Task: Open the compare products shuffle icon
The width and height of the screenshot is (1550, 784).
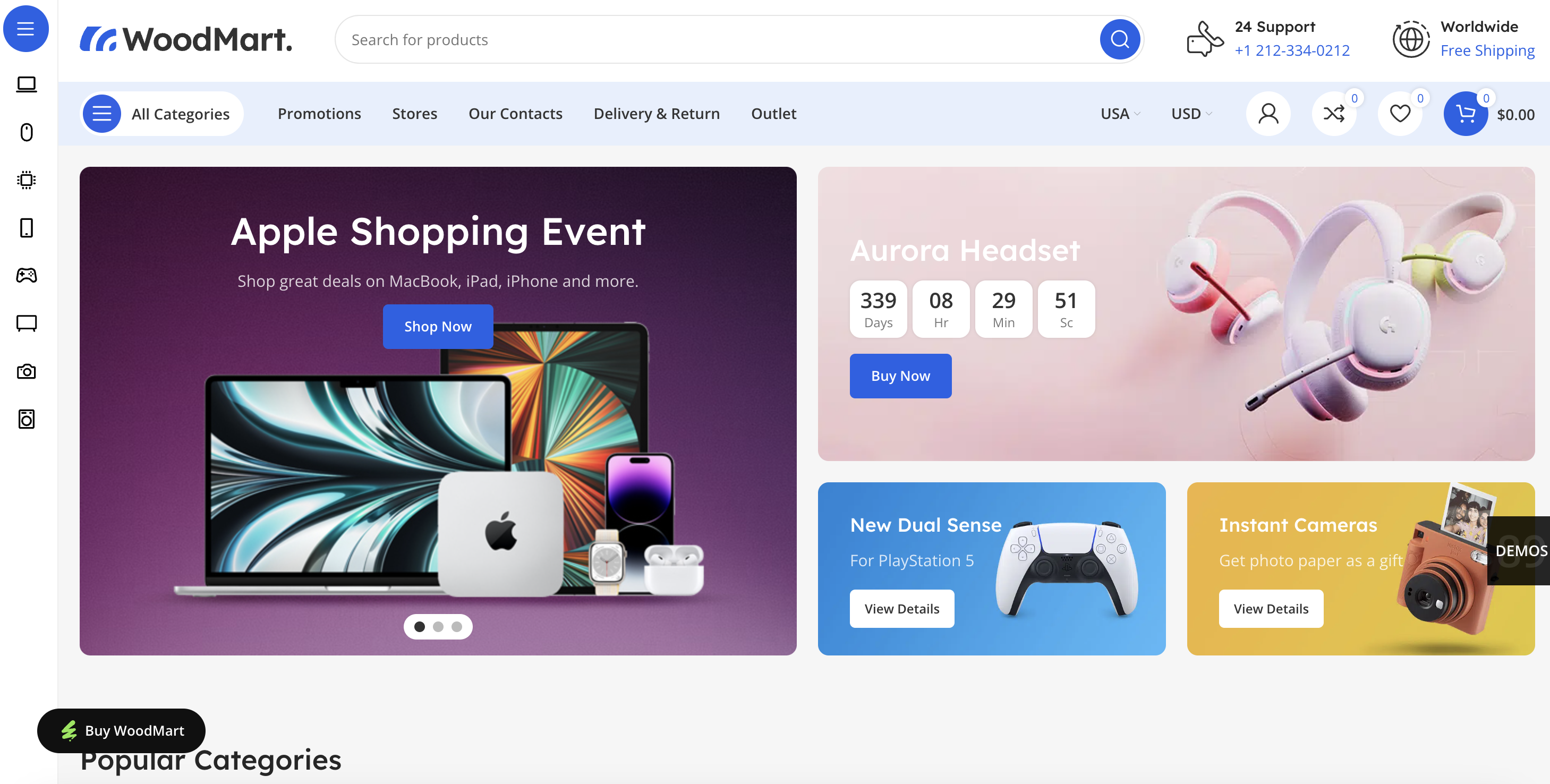Action: point(1334,113)
